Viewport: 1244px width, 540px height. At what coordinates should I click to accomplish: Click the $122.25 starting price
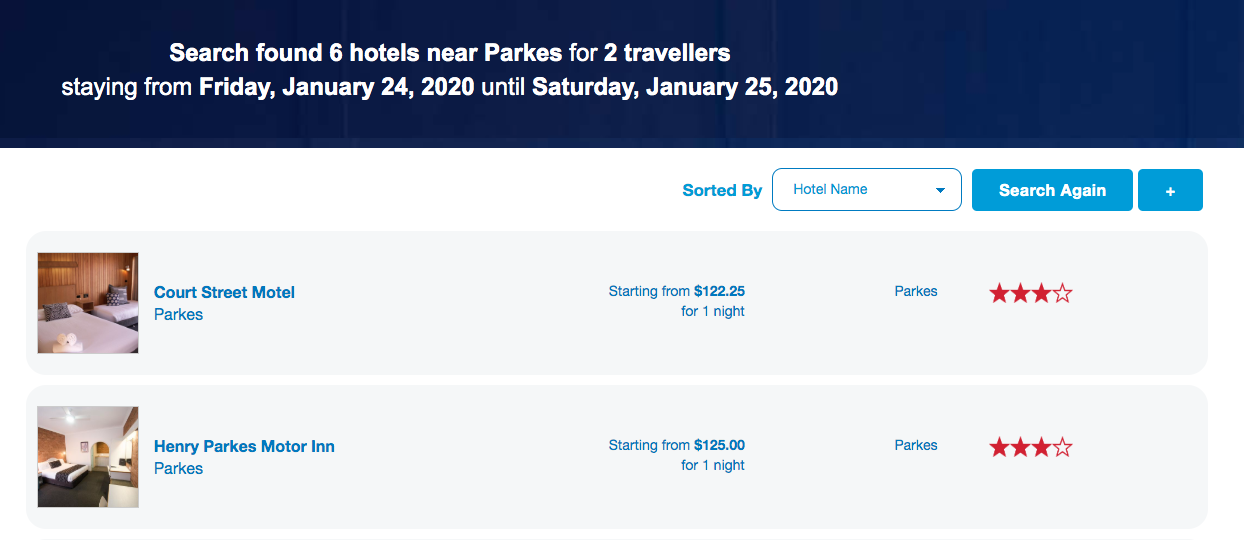pyautogui.click(x=719, y=291)
